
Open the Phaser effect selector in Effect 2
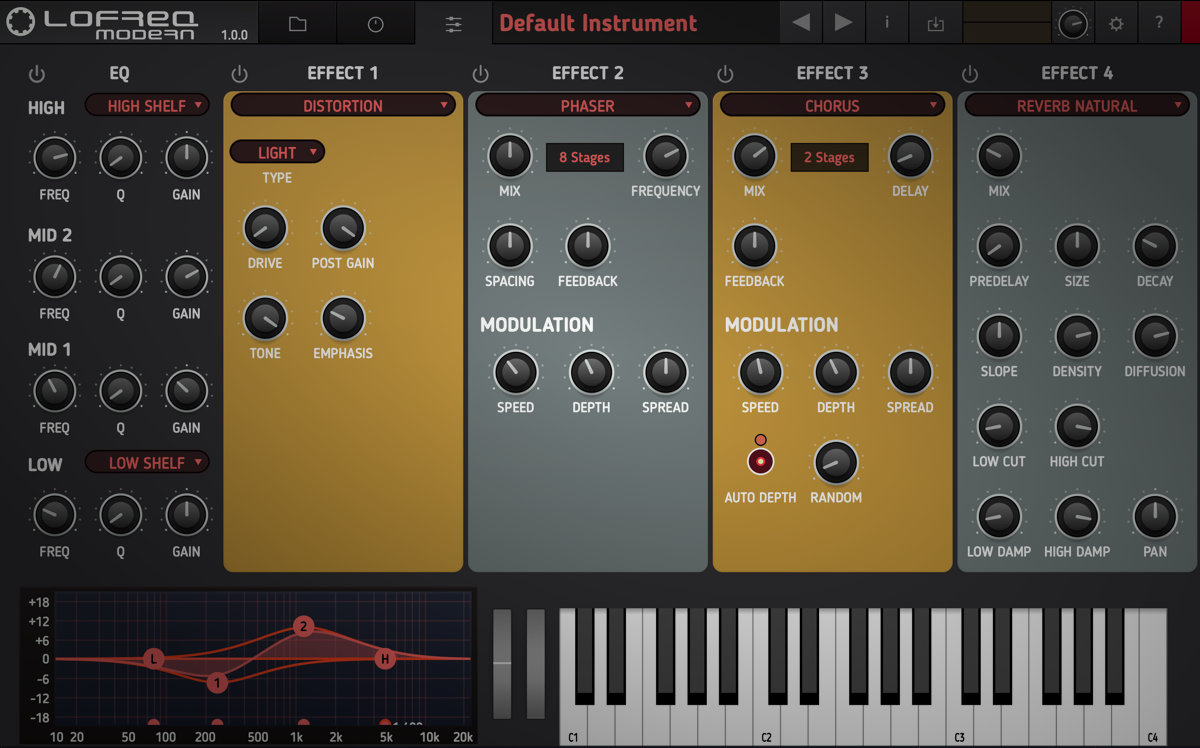pyautogui.click(x=588, y=105)
